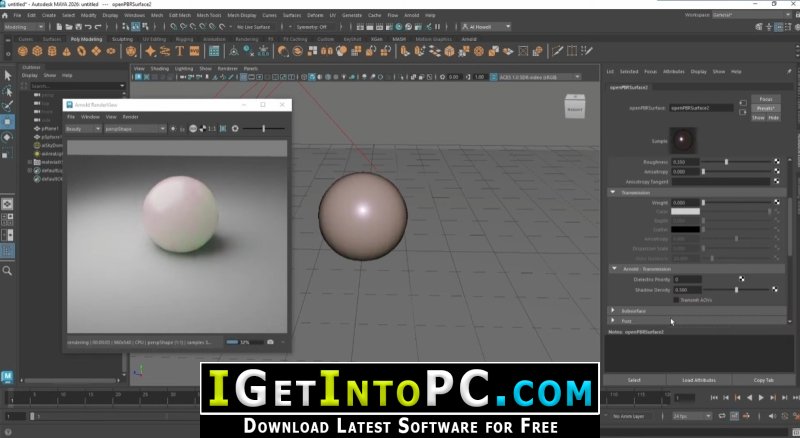Collapse the Arnold Transmission section
800x438 pixels.
tap(614, 269)
